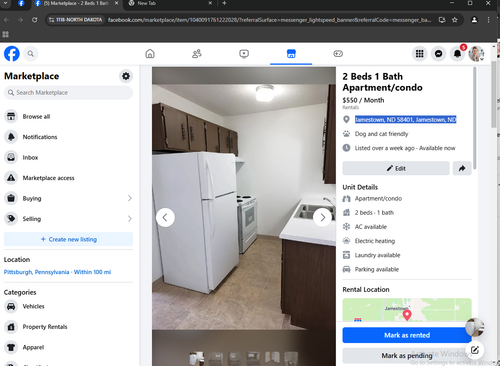Viewport: 500px width, 366px height.
Task: Select the first photo thumbnail
Action: click(x=197, y=358)
